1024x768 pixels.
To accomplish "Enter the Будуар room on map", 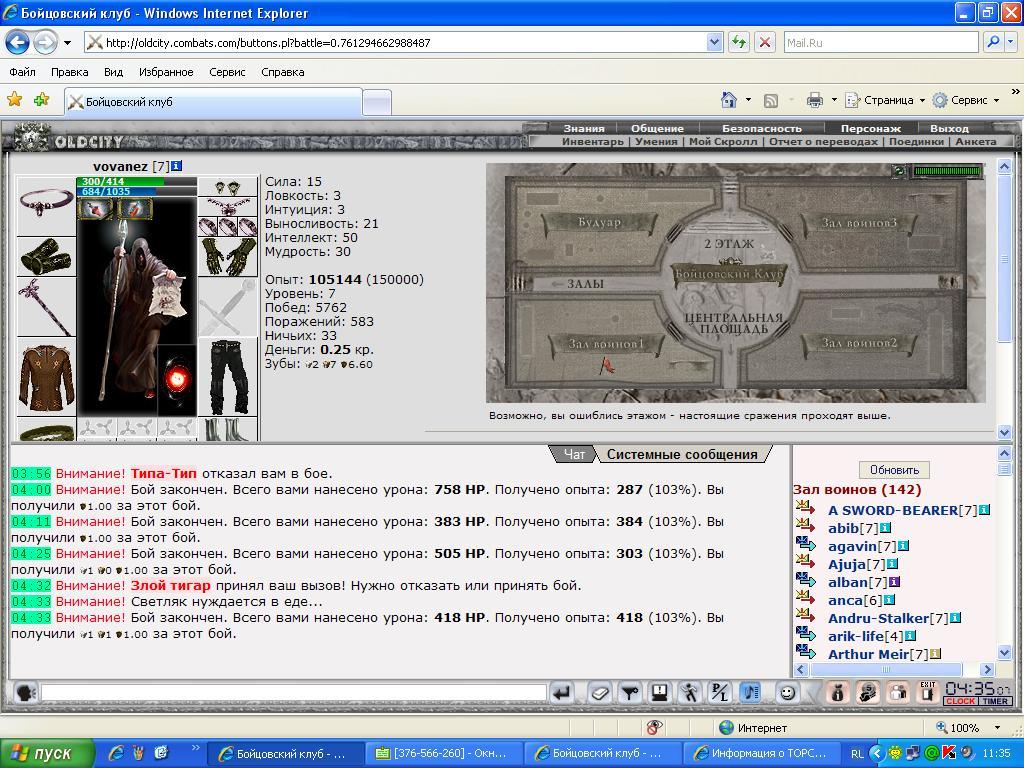I will pos(599,223).
